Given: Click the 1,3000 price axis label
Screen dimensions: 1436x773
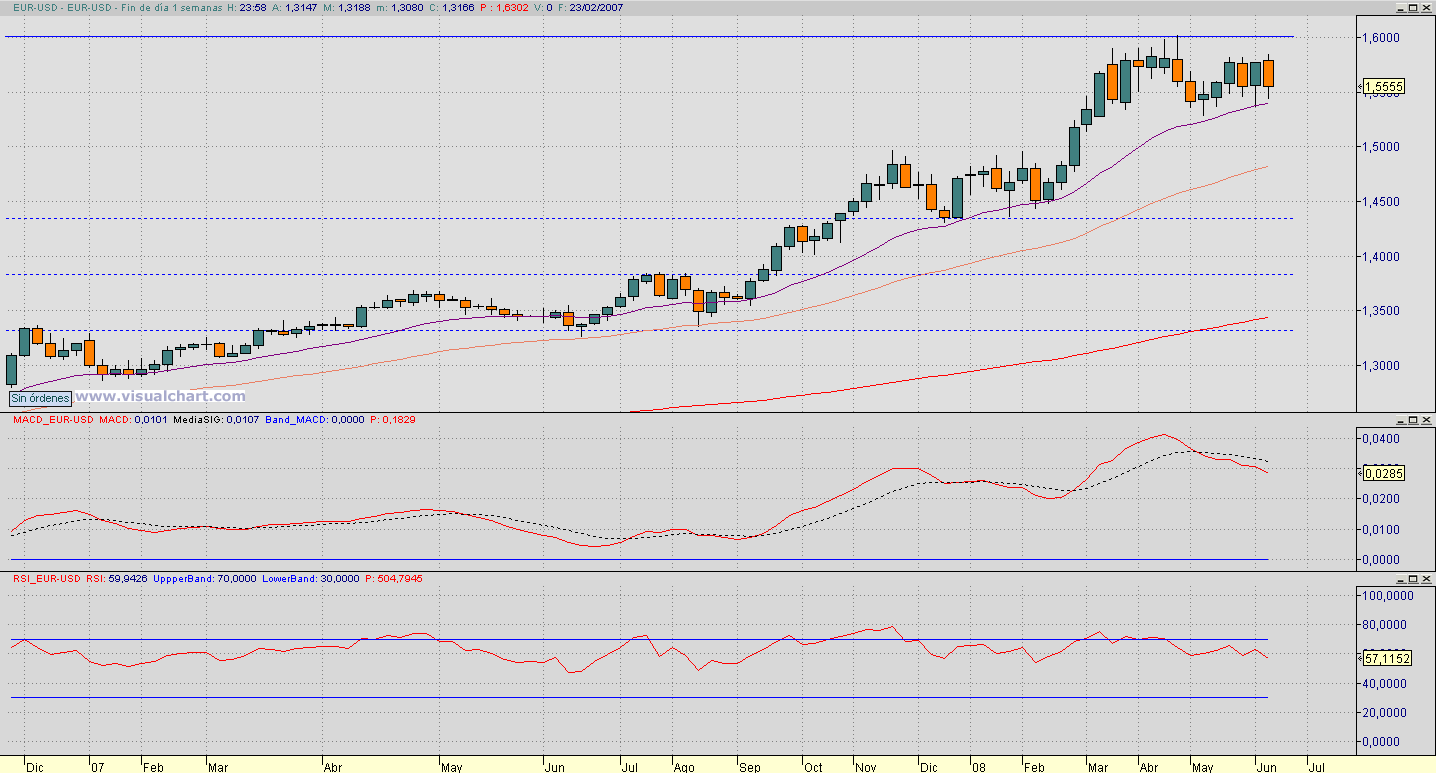Looking at the screenshot, I should click(1382, 366).
